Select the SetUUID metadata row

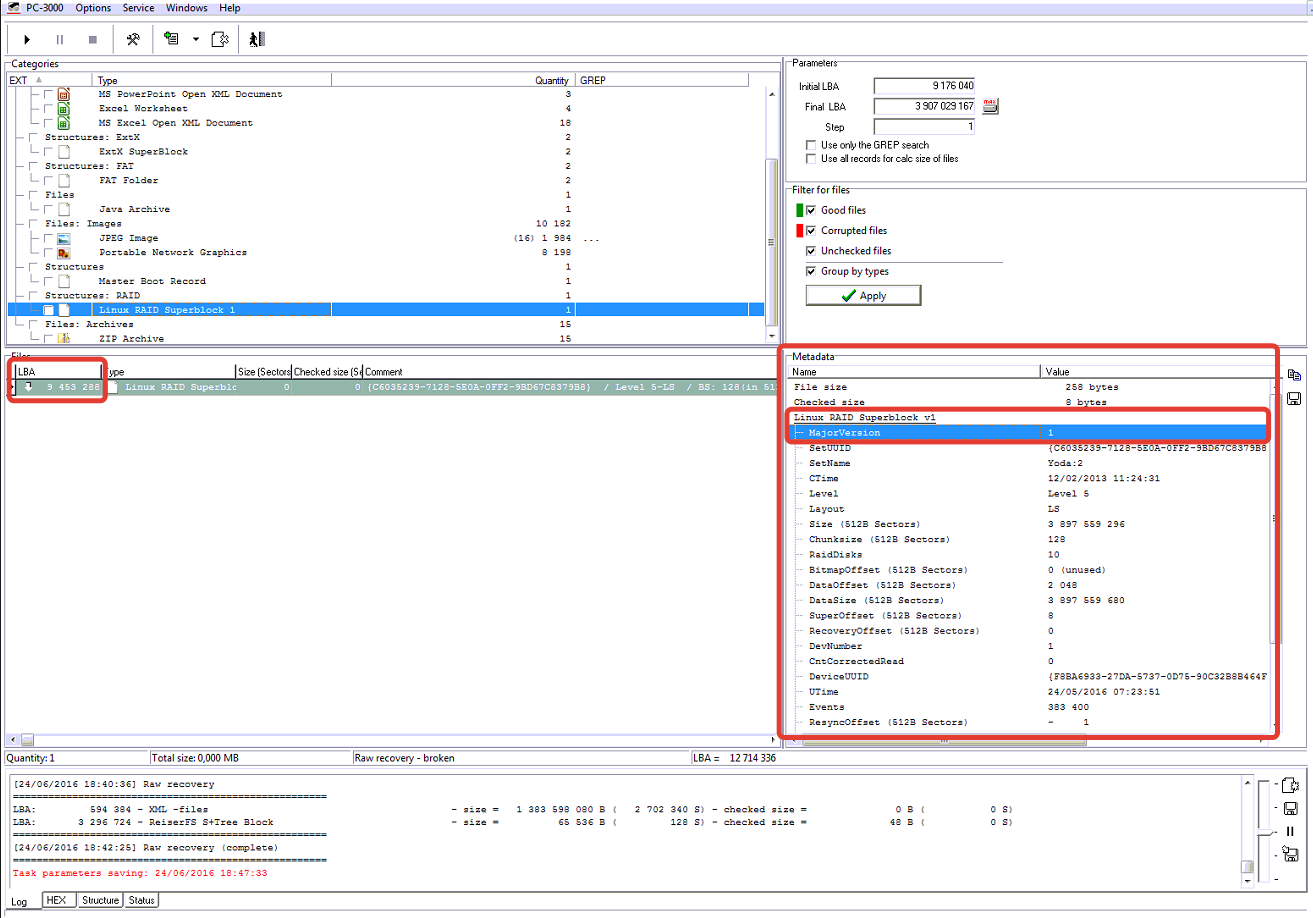pos(1030,448)
